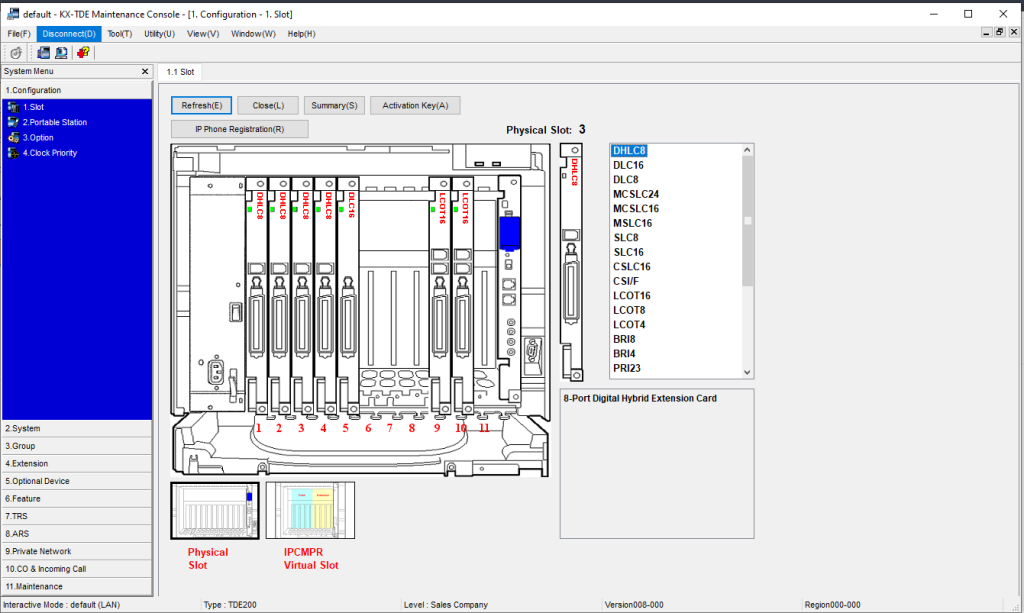Click the blue module on the main processor card
Image resolution: width=1024 pixels, height=613 pixels.
509,233
